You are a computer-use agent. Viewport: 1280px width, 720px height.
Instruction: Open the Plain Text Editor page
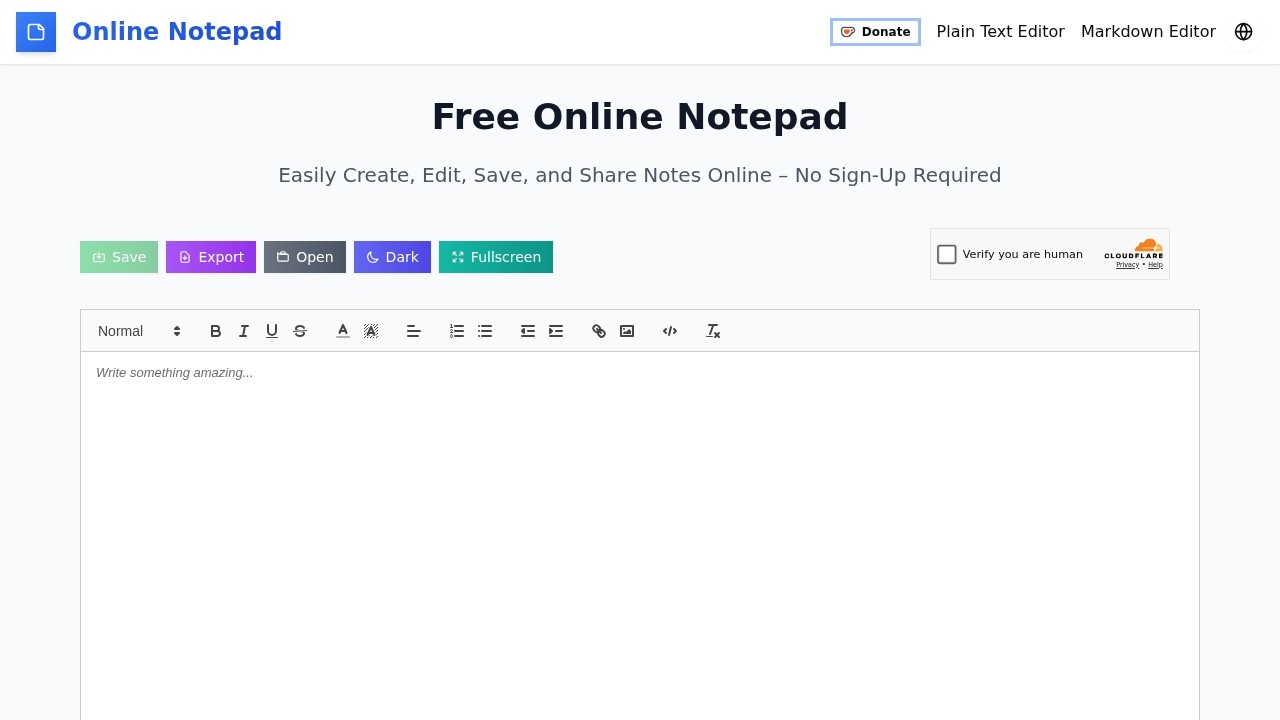coord(1000,32)
